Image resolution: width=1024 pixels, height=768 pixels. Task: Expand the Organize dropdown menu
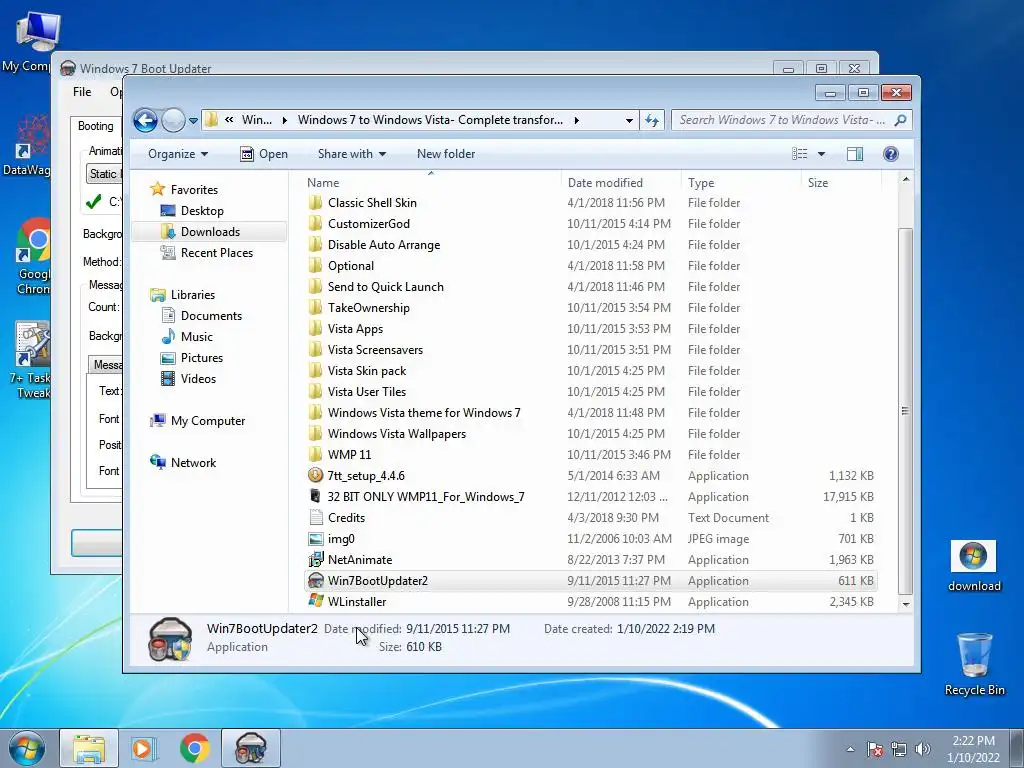pyautogui.click(x=178, y=154)
